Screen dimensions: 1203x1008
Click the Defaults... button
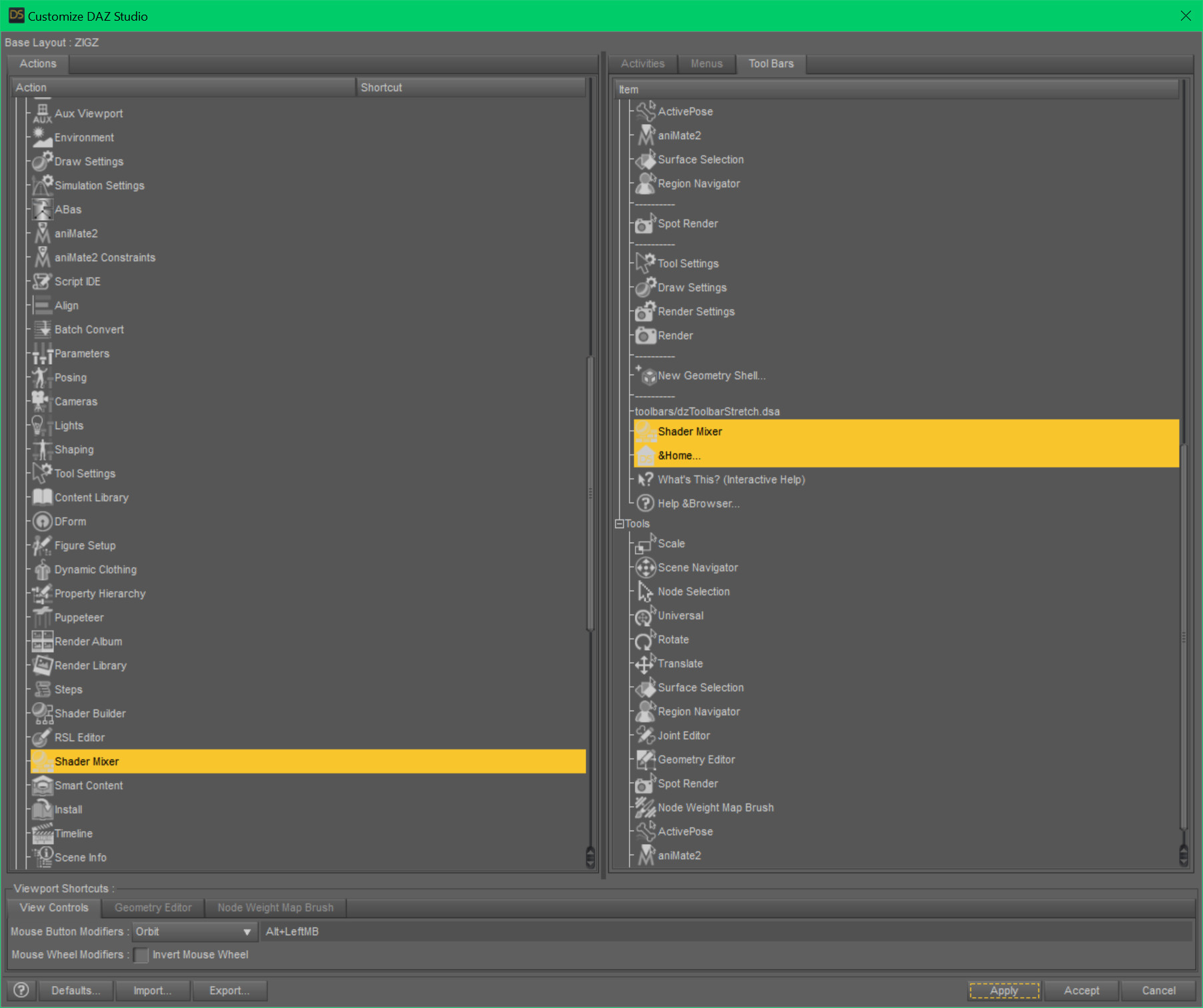pos(76,990)
